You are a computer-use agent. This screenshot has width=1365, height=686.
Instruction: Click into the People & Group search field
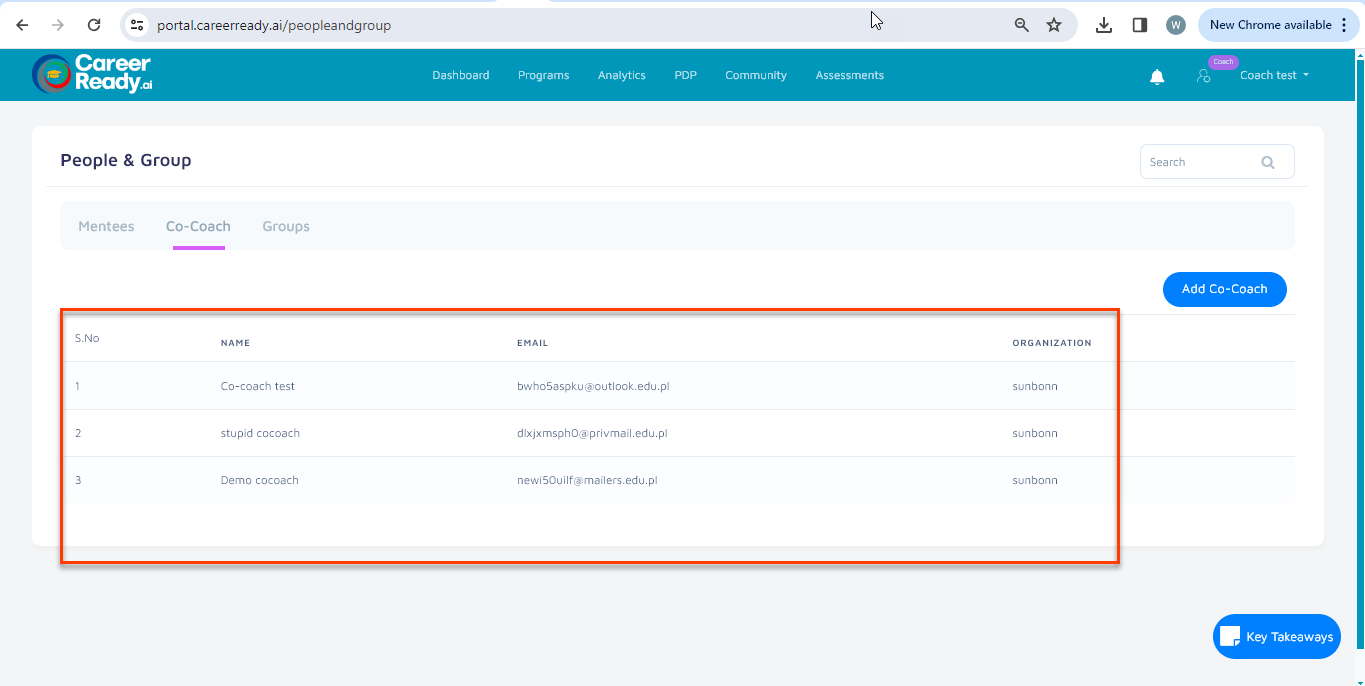[x=1200, y=162]
